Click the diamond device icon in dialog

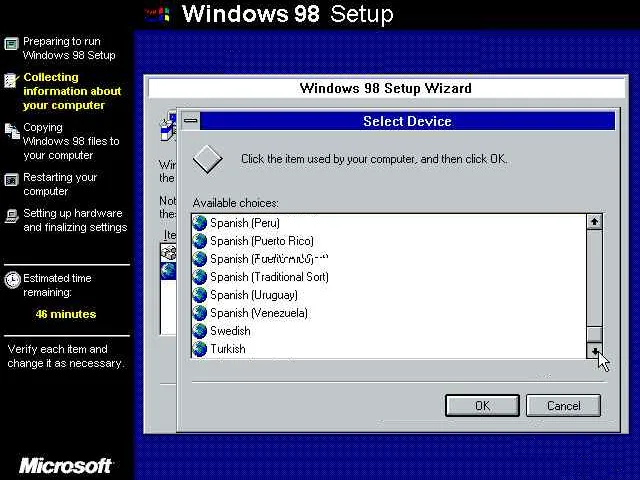(207, 159)
